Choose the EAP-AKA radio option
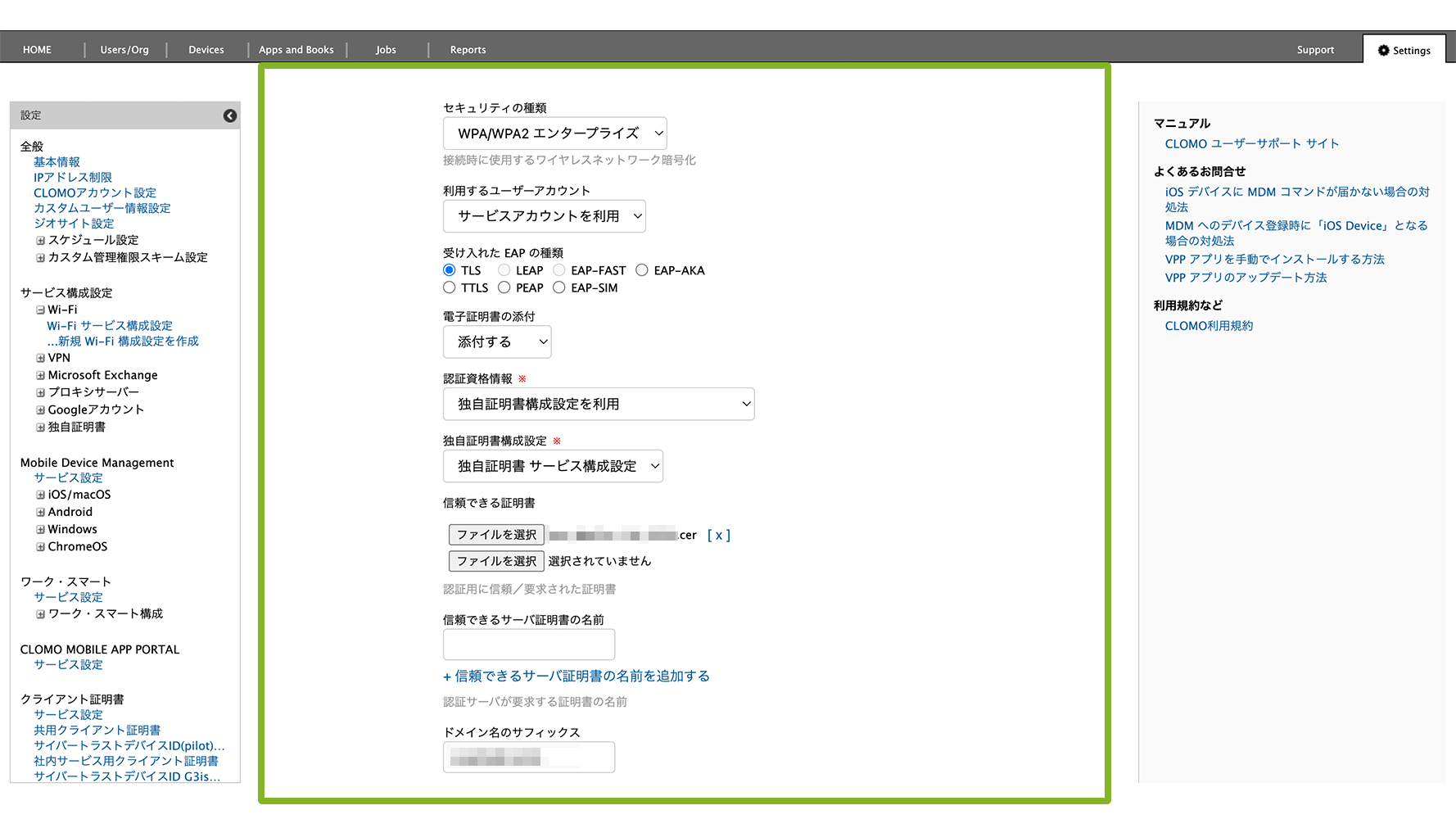The height and width of the screenshot is (819, 1456). (x=642, y=270)
